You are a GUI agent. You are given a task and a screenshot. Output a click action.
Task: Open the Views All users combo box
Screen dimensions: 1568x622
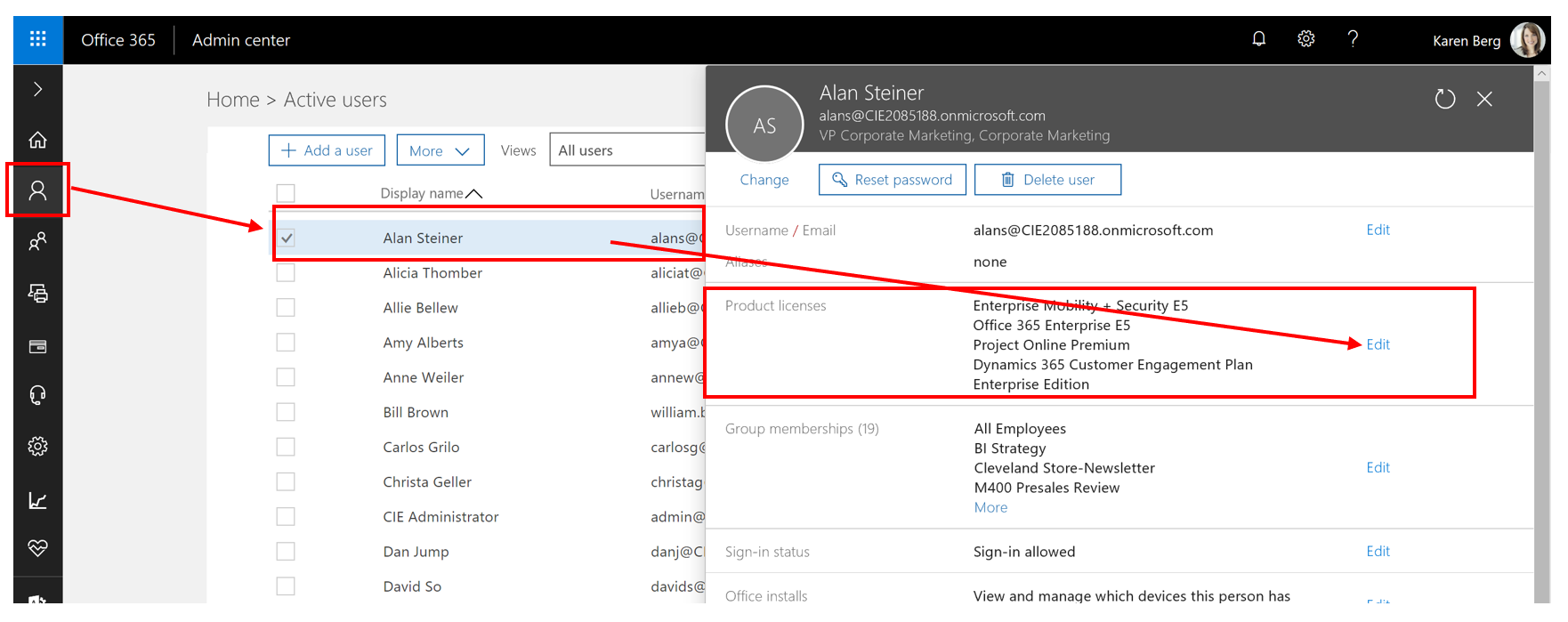[627, 150]
